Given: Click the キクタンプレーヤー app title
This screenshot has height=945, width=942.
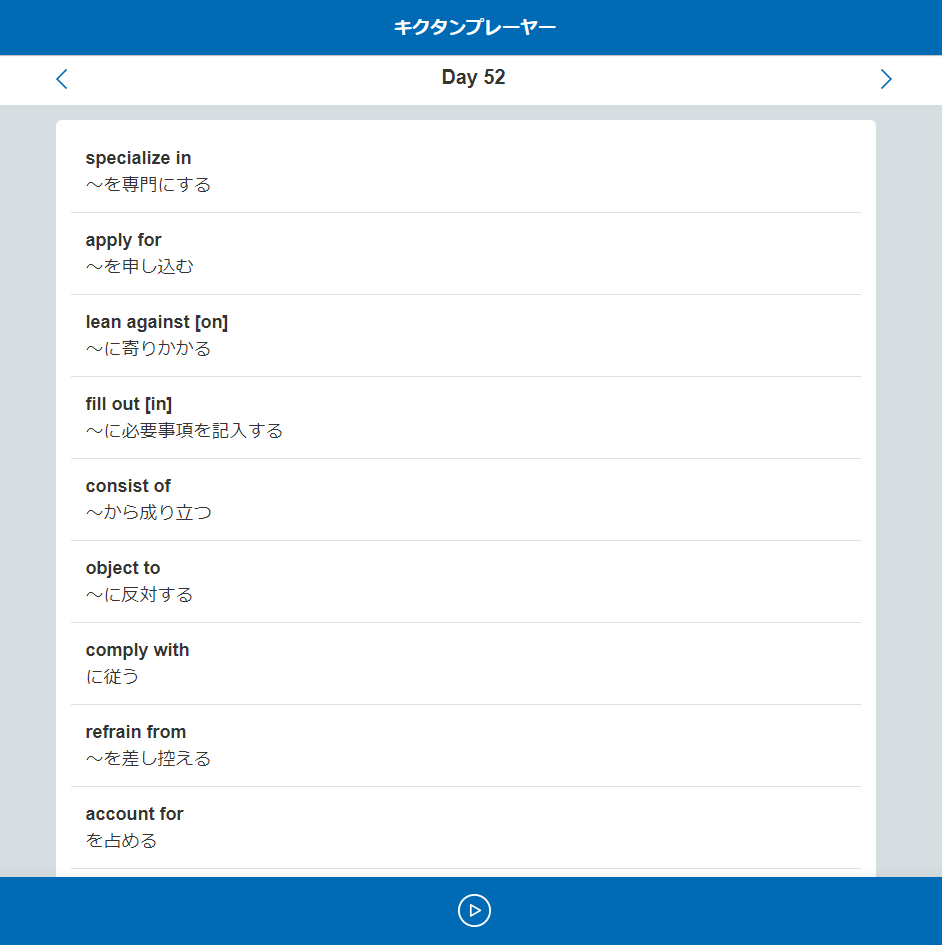Looking at the screenshot, I should tap(474, 27).
